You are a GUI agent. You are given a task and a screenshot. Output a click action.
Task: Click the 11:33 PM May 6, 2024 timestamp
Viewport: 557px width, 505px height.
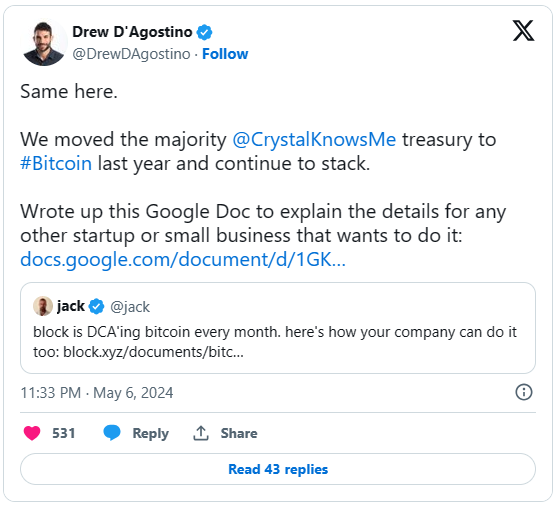point(97,393)
